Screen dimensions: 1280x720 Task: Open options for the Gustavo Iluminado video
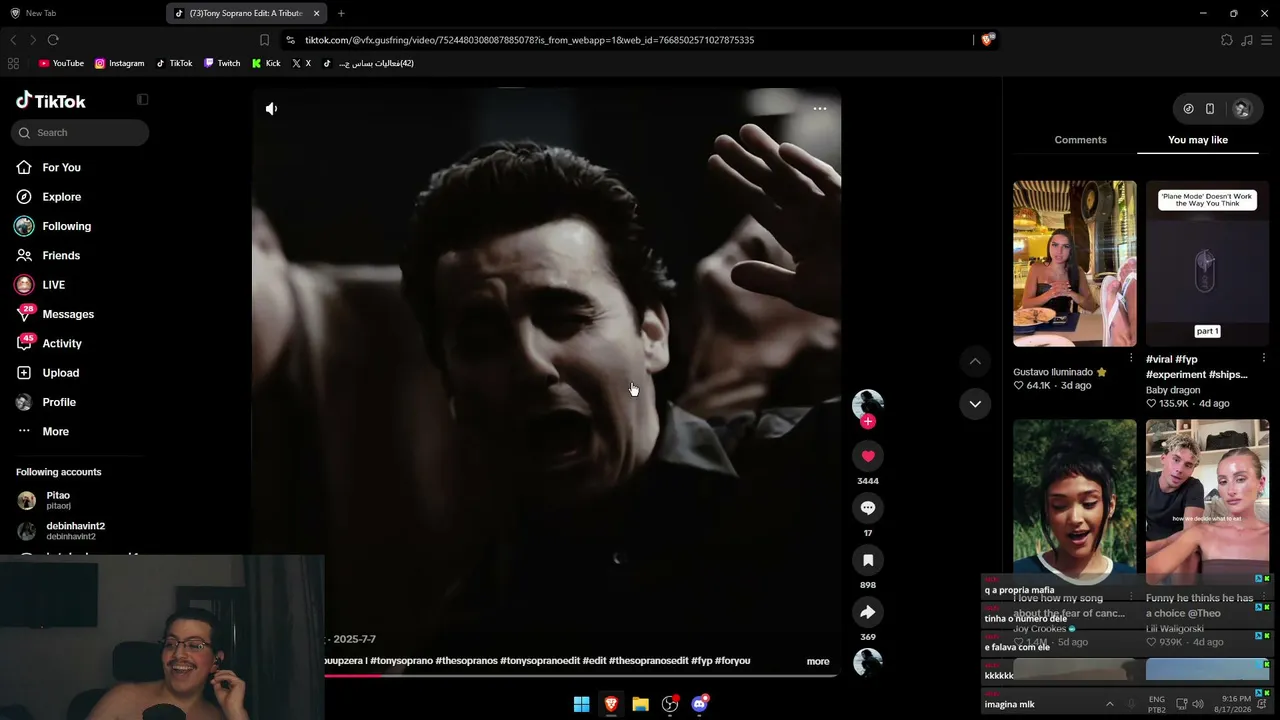tap(1131, 358)
